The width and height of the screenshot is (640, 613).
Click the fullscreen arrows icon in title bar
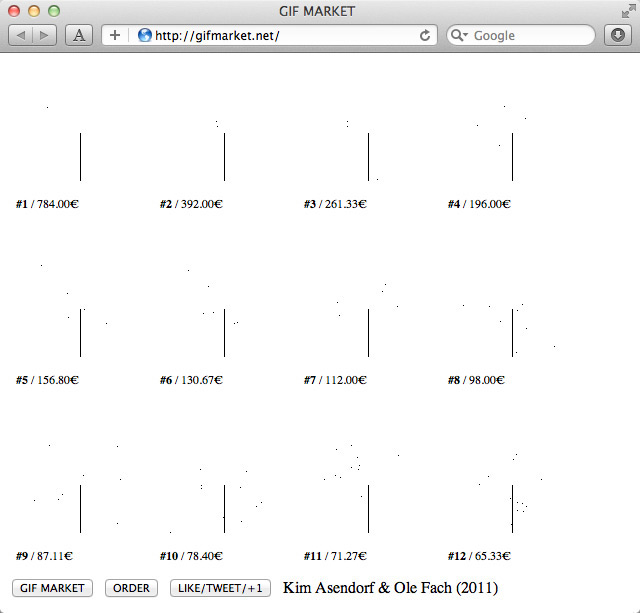click(x=627, y=12)
